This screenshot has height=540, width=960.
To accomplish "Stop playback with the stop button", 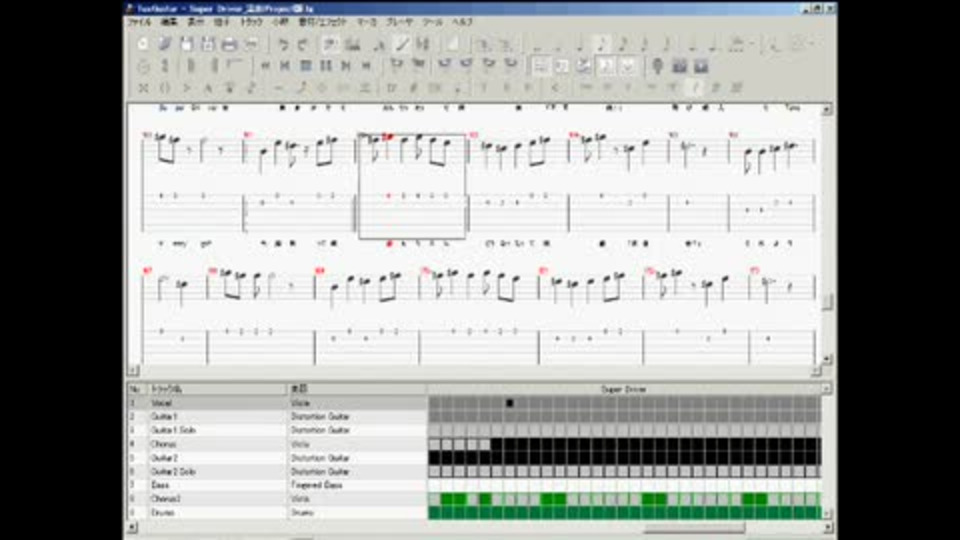I will (306, 66).
